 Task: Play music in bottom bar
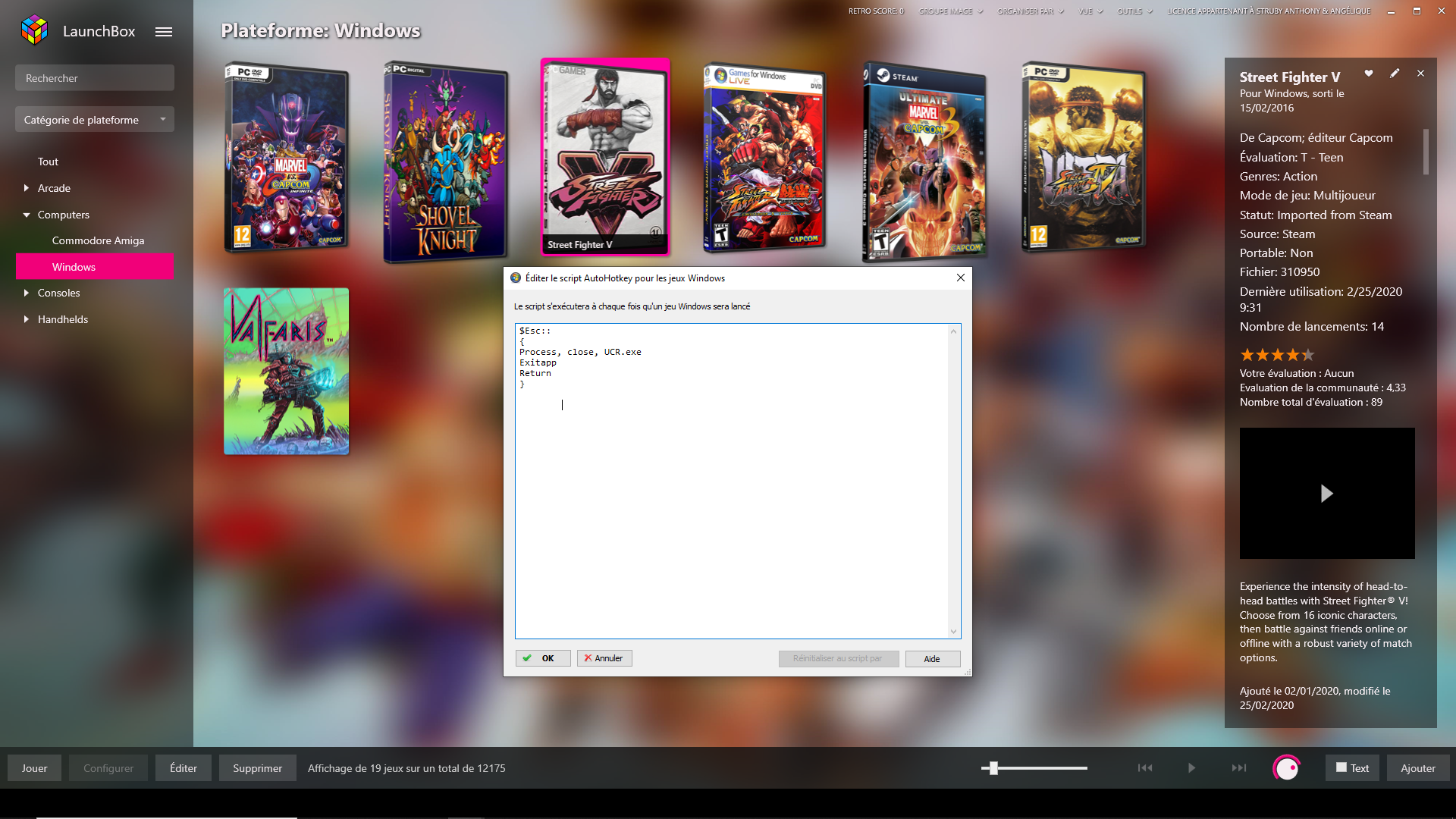(x=1191, y=768)
